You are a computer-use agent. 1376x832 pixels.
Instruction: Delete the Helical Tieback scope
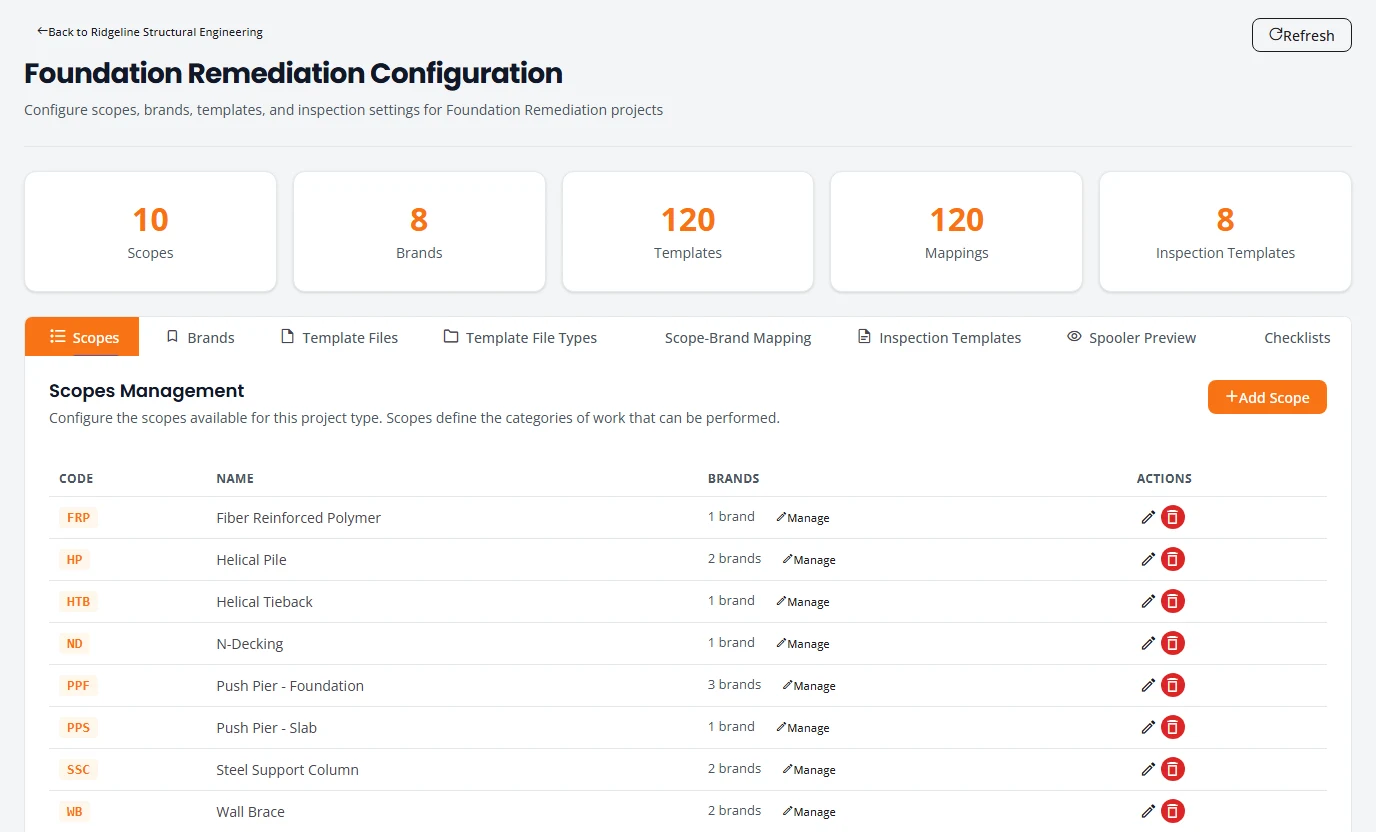(x=1173, y=601)
